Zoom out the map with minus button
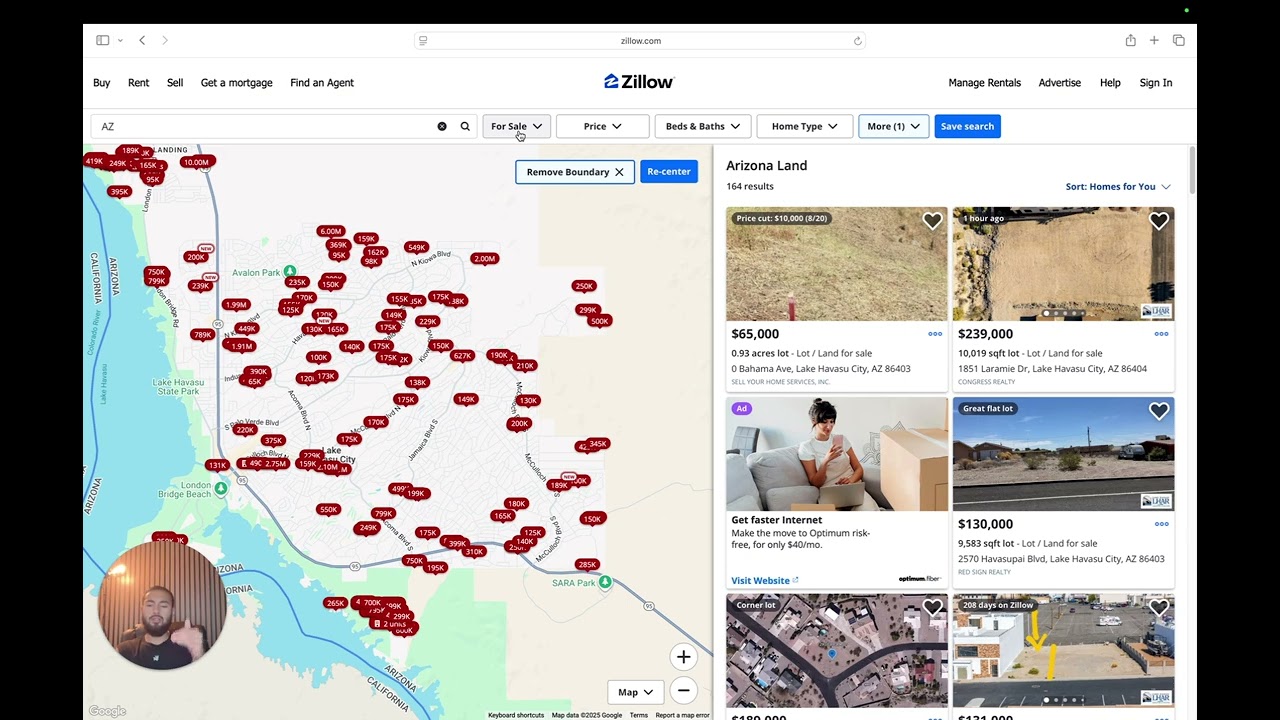 (683, 690)
